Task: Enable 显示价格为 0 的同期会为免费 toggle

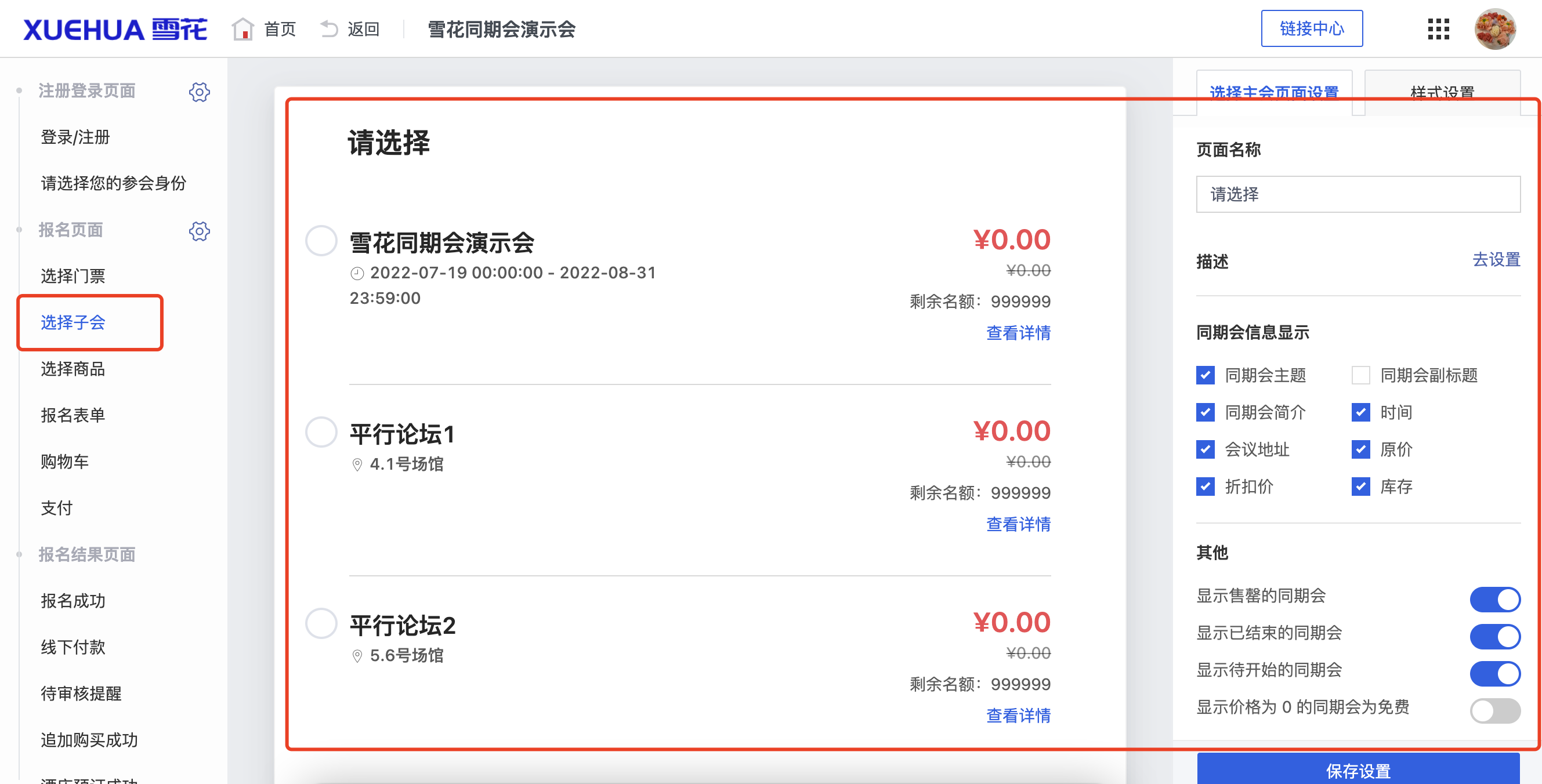Action: 1494,711
